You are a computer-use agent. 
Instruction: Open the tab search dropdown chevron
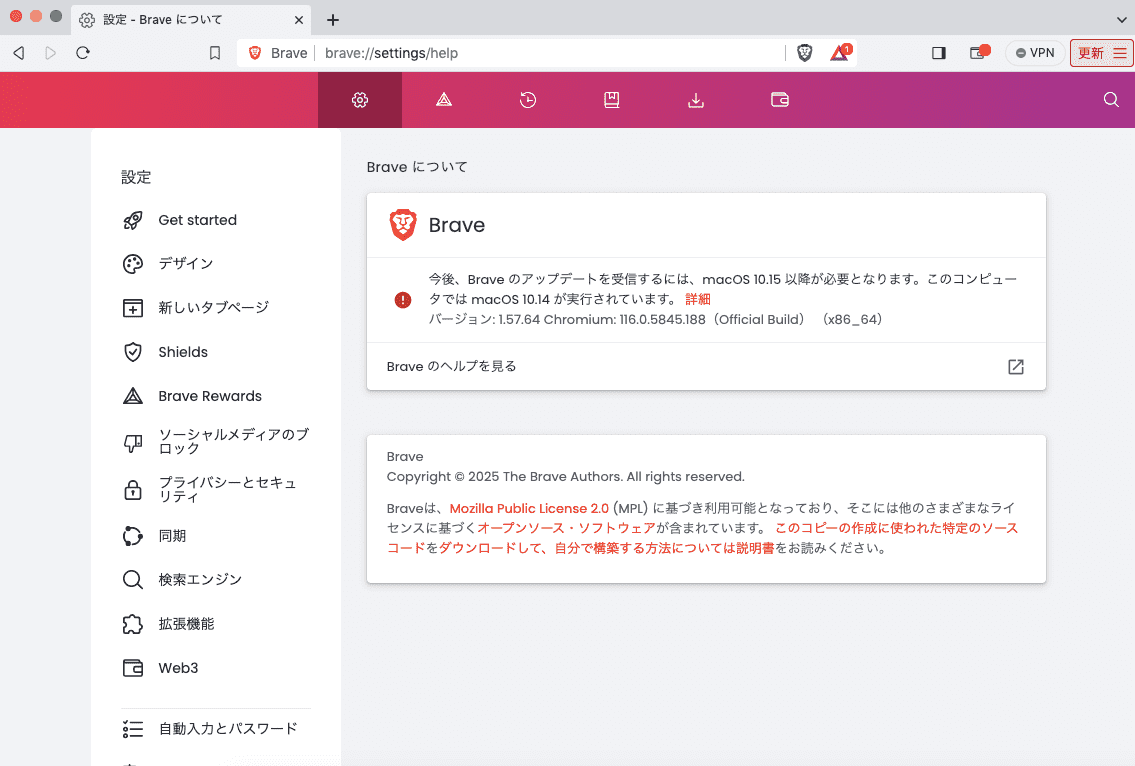[x=1121, y=20]
